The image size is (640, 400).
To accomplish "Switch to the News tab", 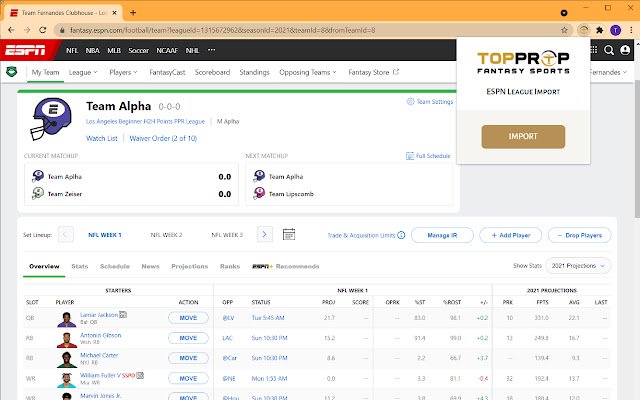I will click(x=150, y=266).
